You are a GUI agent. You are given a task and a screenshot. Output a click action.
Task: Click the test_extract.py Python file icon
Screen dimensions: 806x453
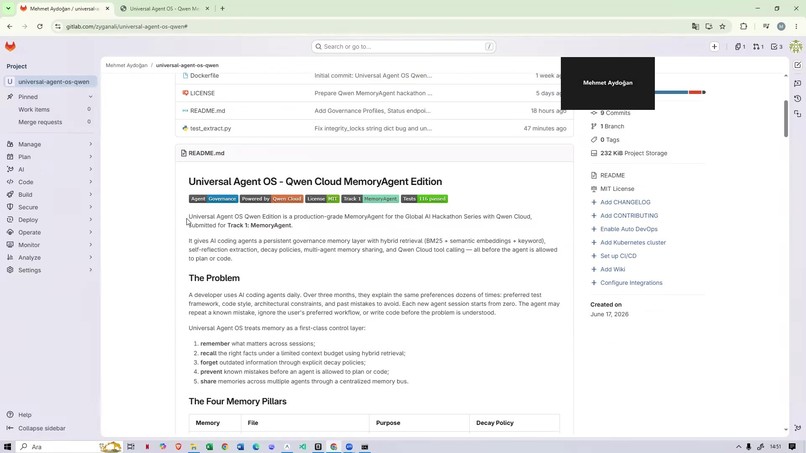[185, 128]
